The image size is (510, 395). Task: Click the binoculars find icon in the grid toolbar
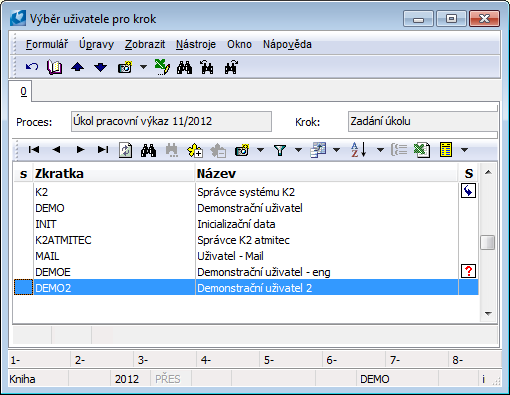point(148,150)
